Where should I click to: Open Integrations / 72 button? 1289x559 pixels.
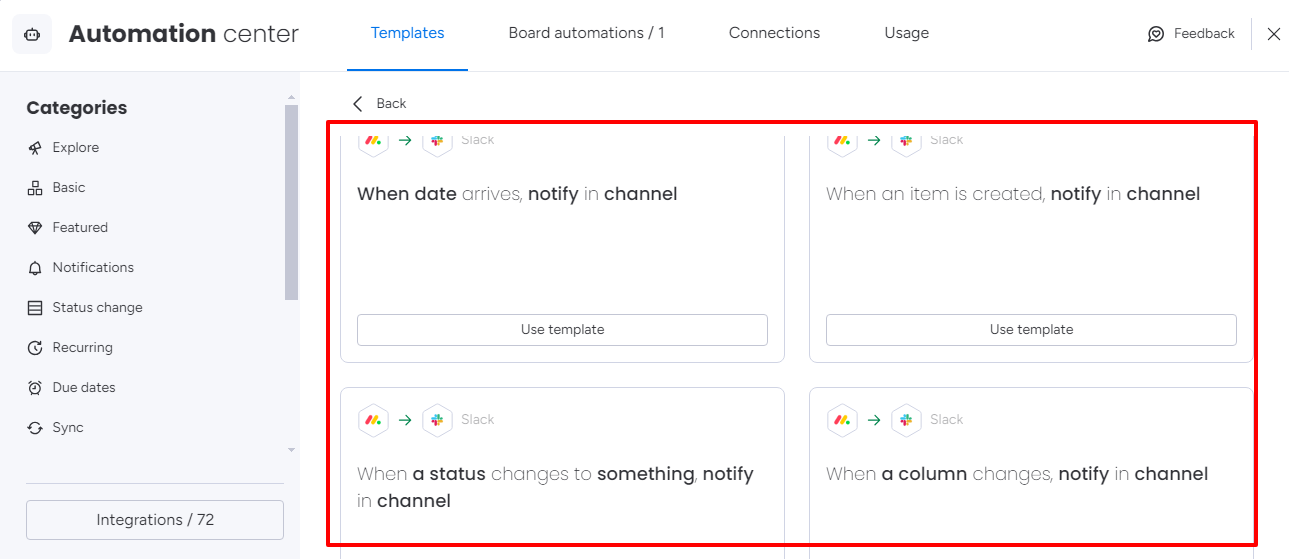coord(155,520)
